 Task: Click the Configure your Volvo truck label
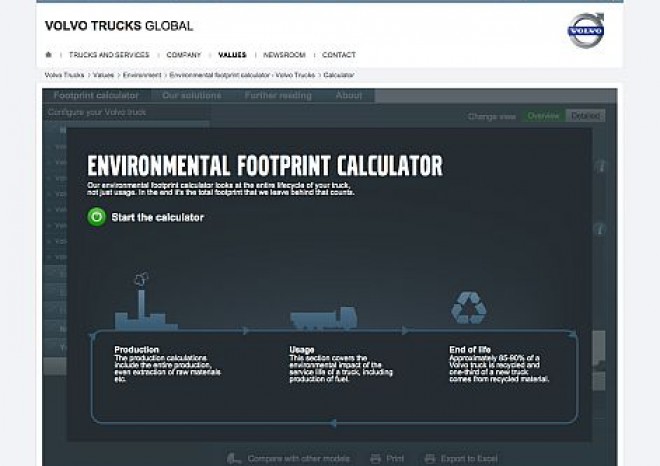pyautogui.click(x=97, y=112)
